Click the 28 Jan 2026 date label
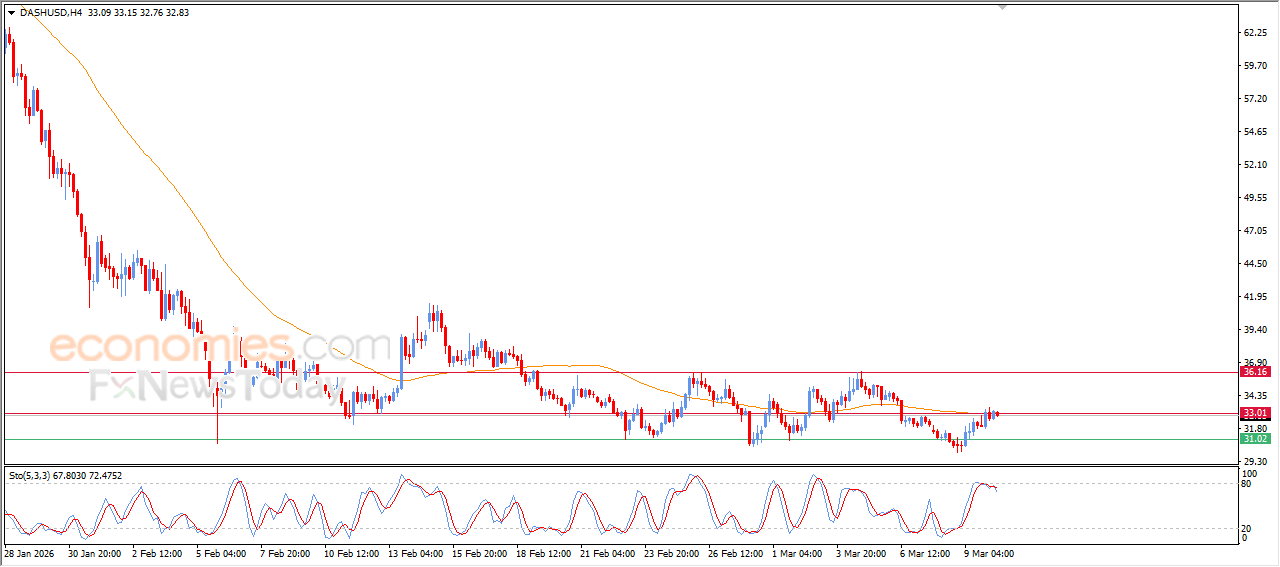 30,553
